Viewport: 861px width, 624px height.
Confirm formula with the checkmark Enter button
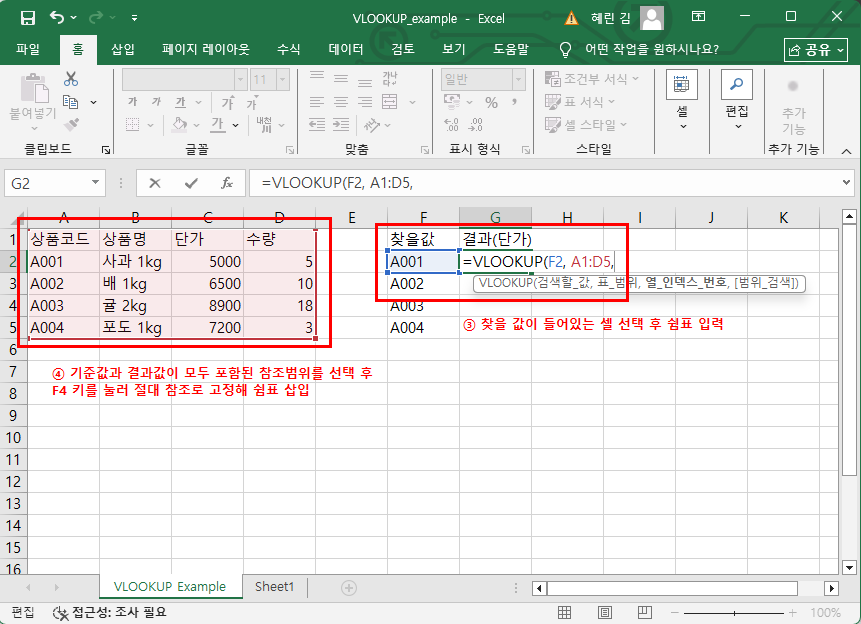[191, 183]
